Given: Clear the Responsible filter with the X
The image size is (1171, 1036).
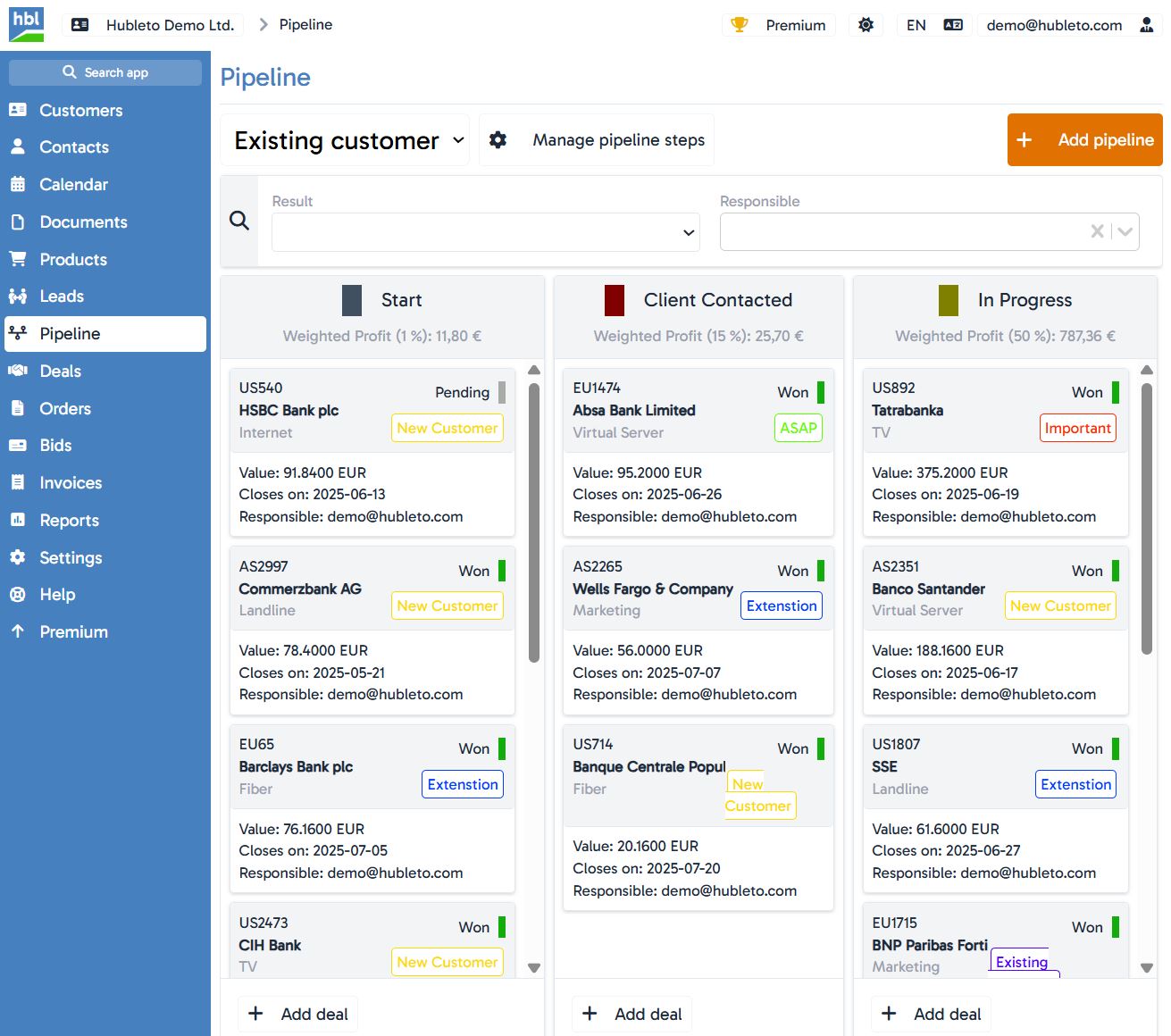Looking at the screenshot, I should click(1097, 231).
